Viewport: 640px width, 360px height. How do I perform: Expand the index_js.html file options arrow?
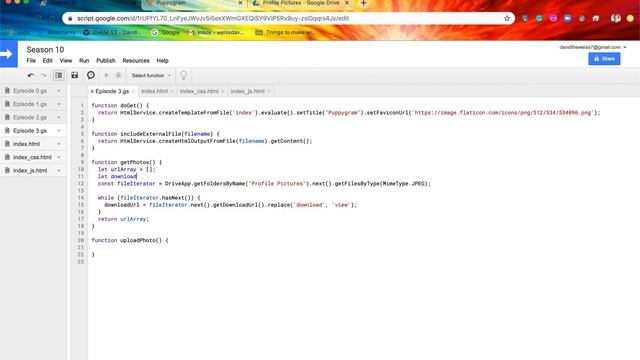tap(59, 171)
